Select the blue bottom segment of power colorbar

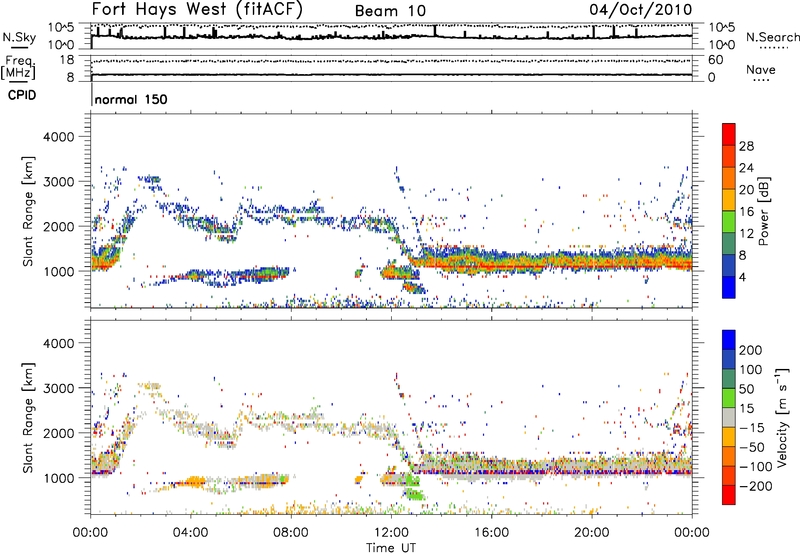click(729, 287)
